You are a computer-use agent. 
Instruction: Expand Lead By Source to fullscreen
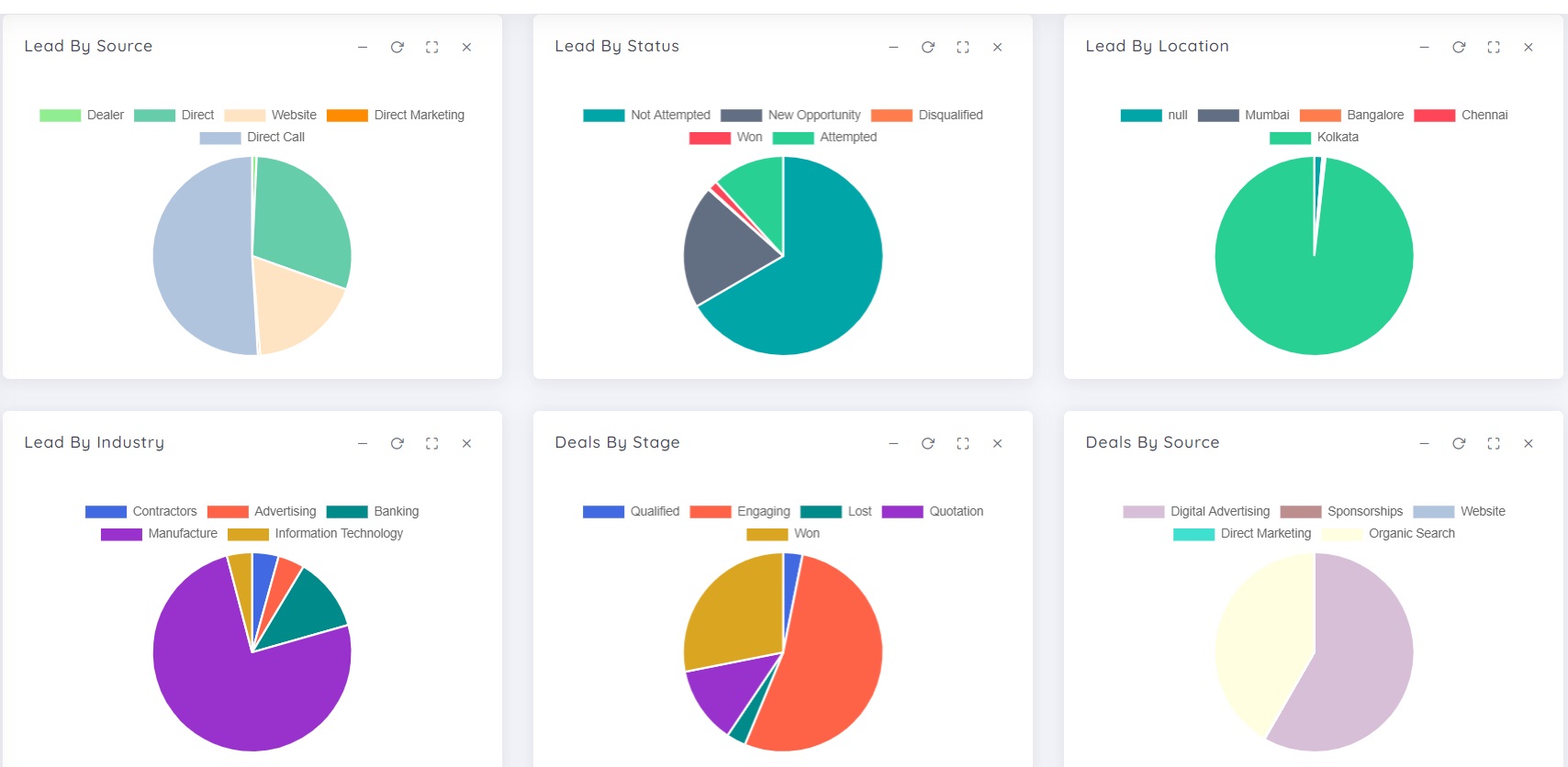[432, 47]
